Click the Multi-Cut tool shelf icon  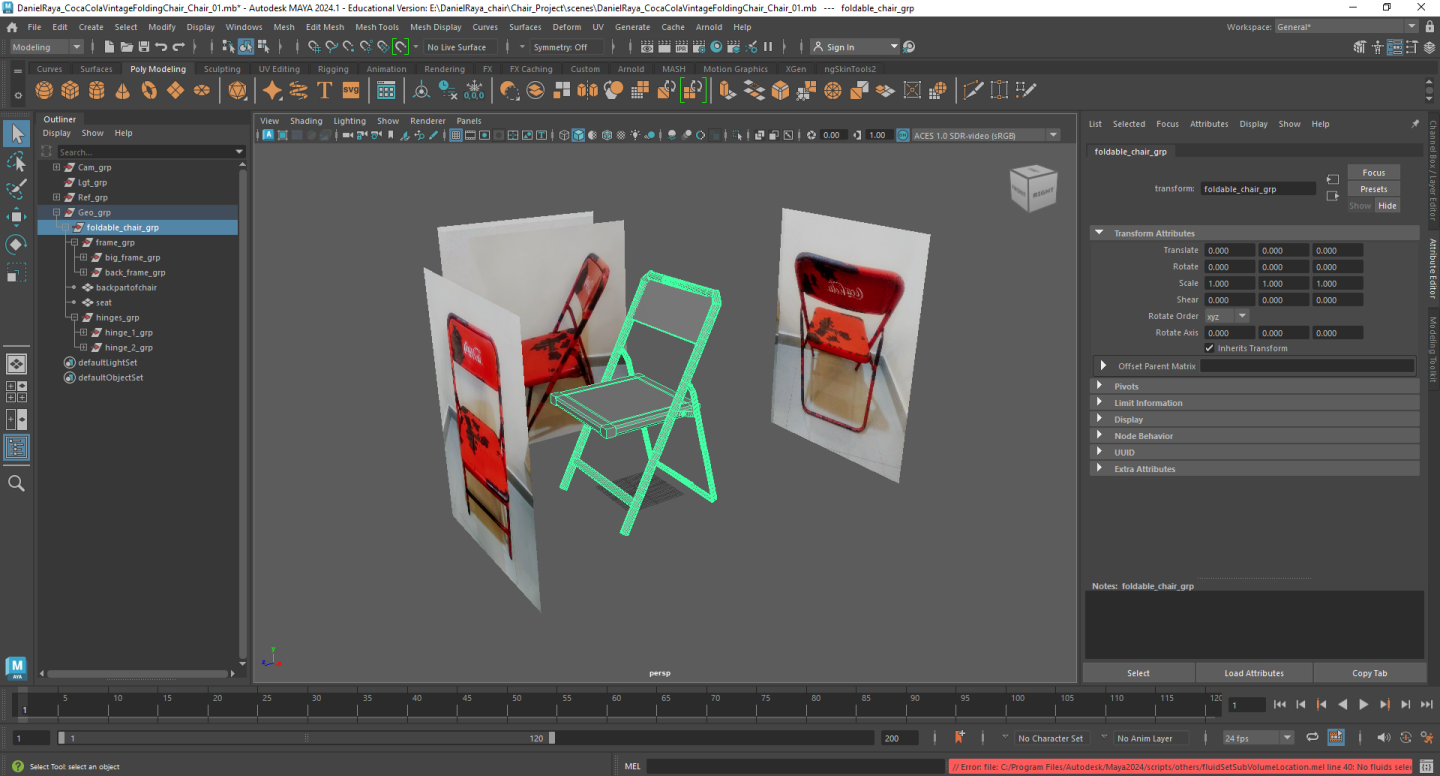tap(973, 91)
